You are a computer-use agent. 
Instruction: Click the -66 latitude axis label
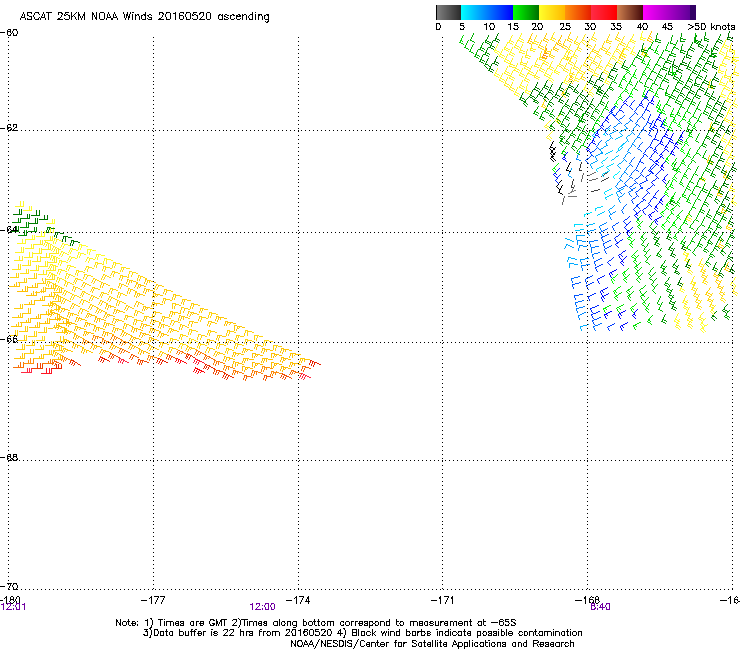9,339
